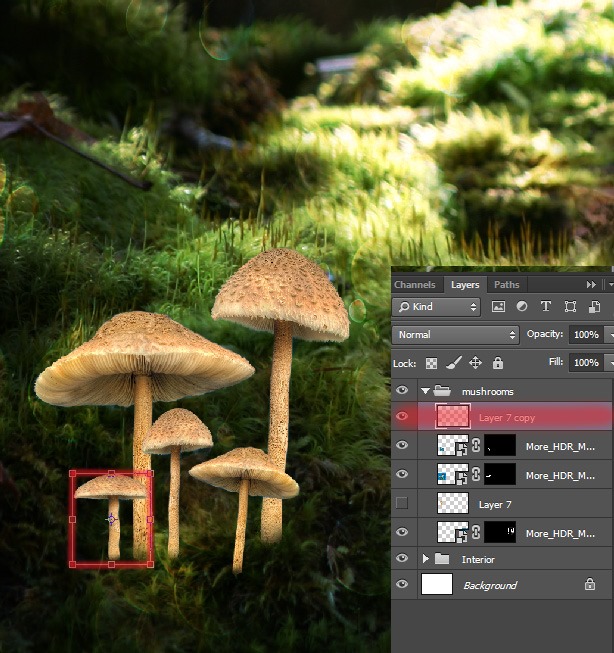614x653 pixels.
Task: Click the "Interior" group name
Action: (478, 559)
